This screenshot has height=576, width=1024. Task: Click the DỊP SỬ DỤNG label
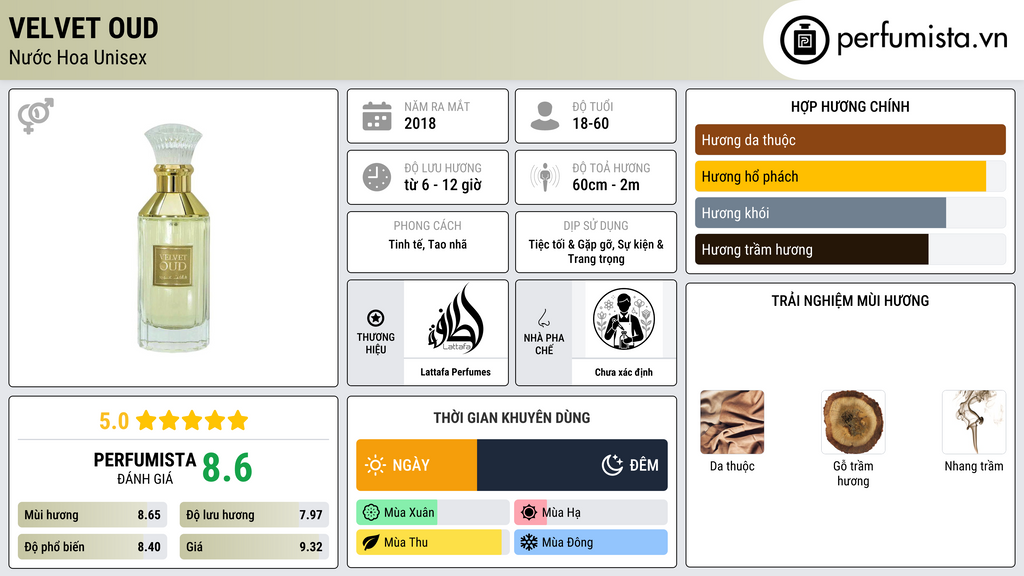coord(596,226)
